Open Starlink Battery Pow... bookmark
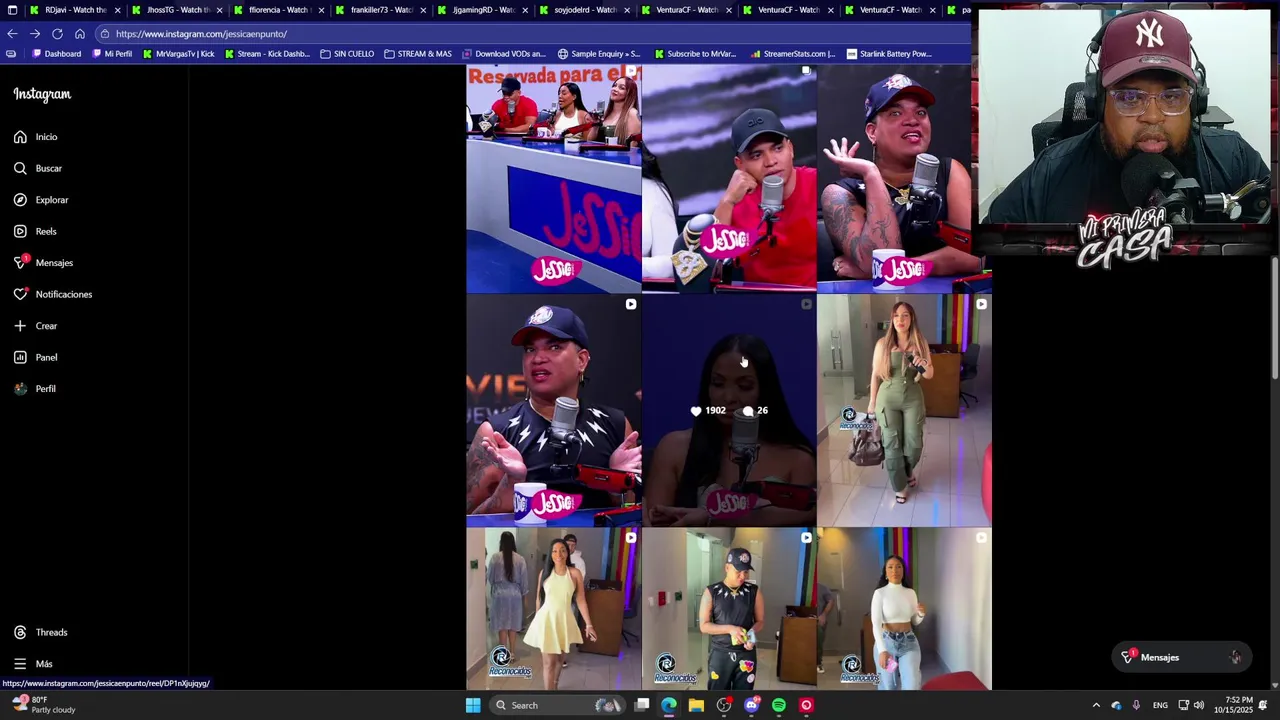 coord(889,54)
